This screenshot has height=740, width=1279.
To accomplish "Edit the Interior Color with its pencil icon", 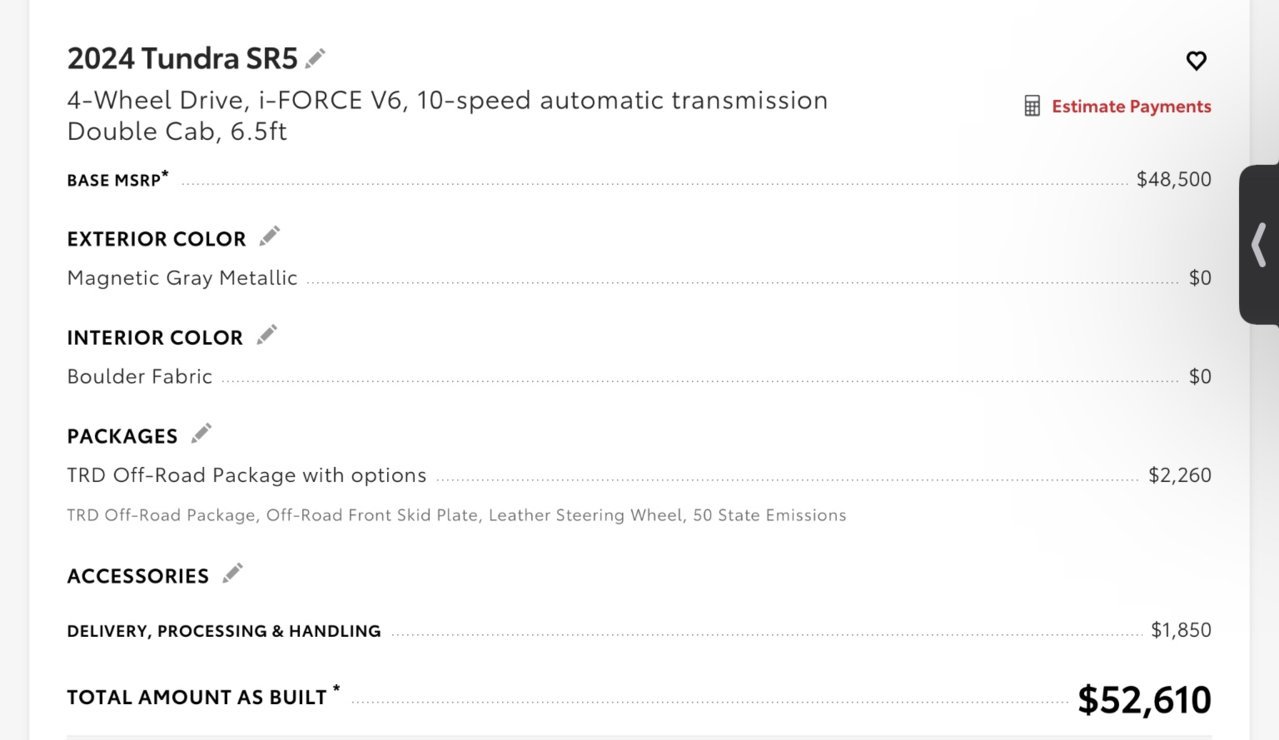I will tap(266, 335).
